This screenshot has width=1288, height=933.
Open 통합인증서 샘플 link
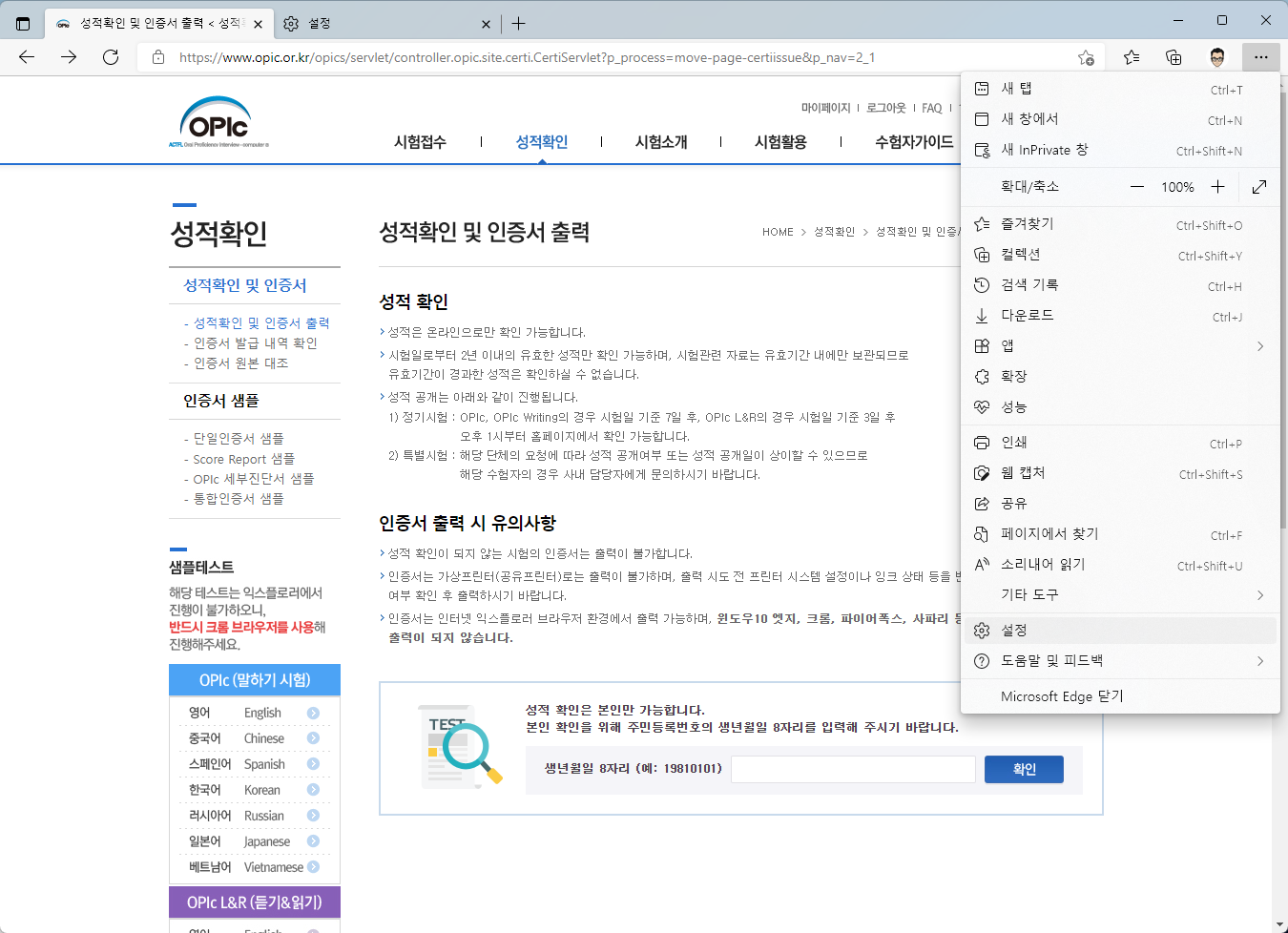click(x=239, y=499)
